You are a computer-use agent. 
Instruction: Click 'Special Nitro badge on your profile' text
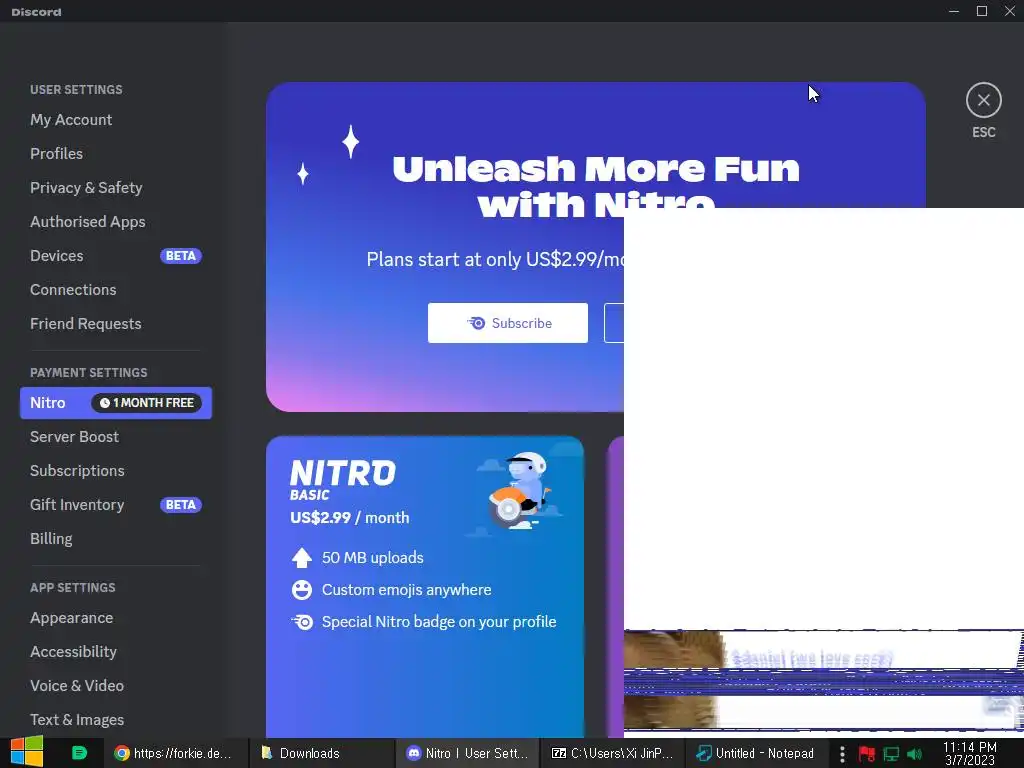click(x=439, y=622)
